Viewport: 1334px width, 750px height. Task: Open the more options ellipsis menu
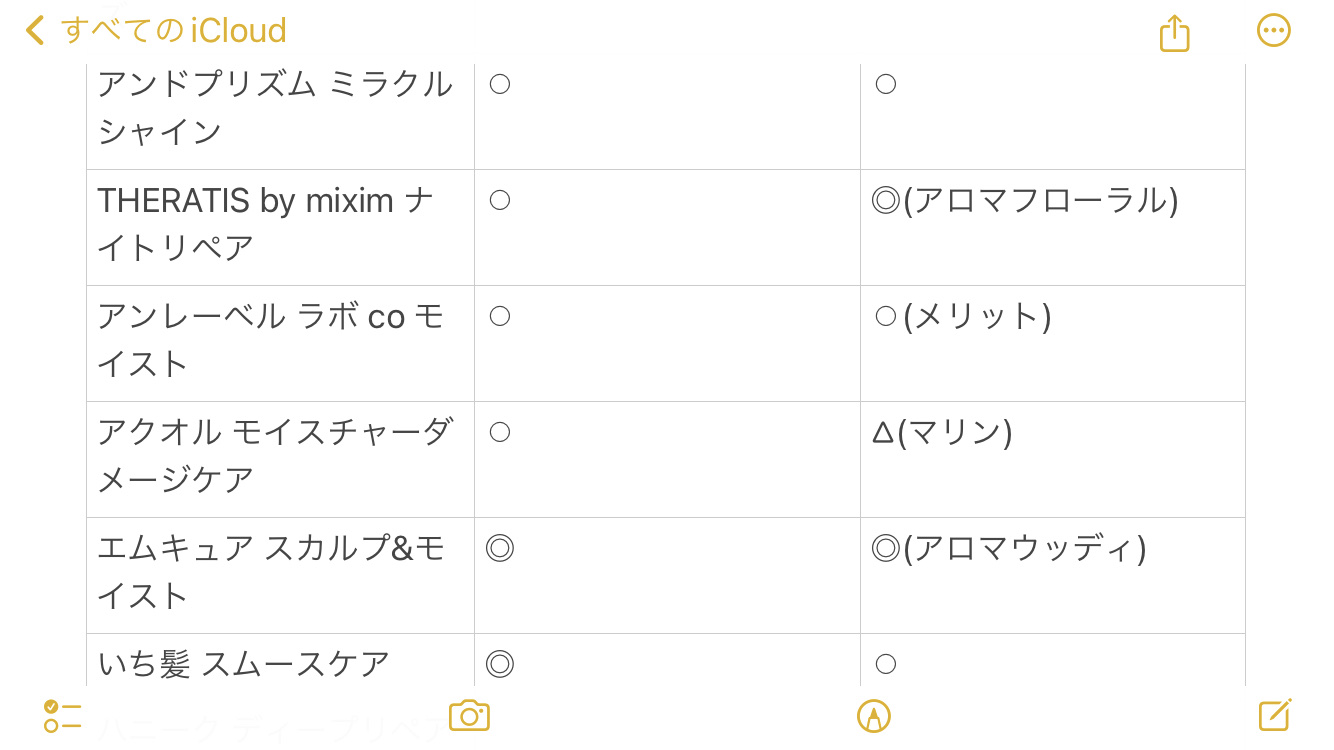[x=1273, y=30]
